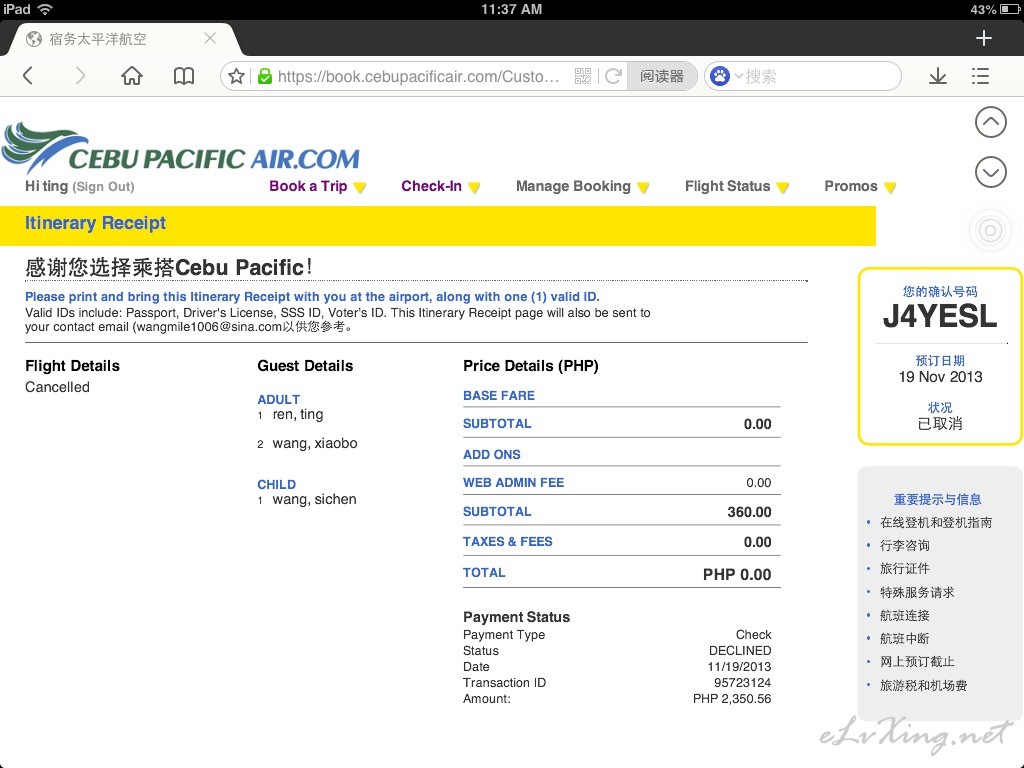
Task: Tap the 11:37 AM status bar clock
Action: coord(511,9)
